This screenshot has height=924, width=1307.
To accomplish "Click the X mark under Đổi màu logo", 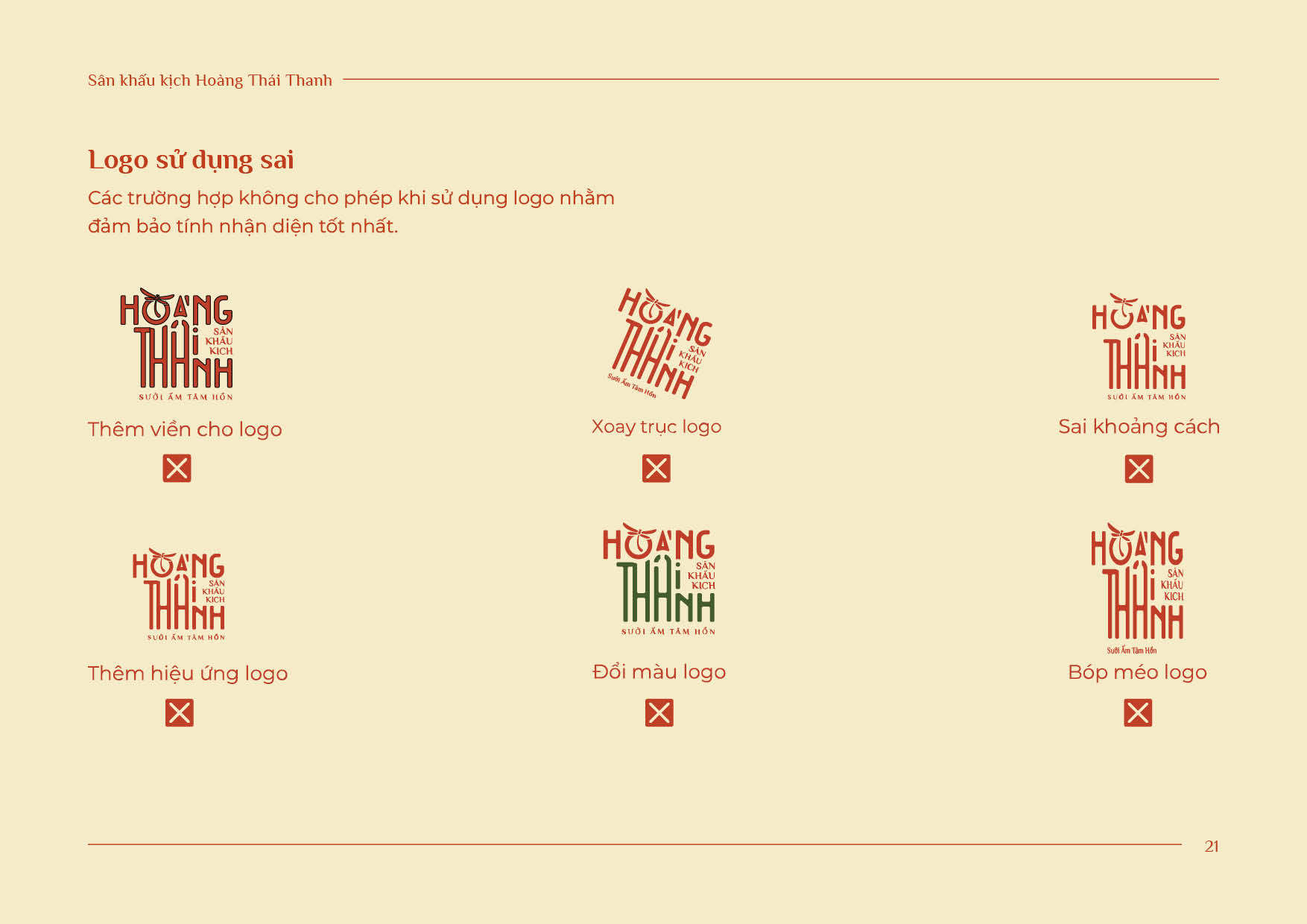I will point(659,713).
